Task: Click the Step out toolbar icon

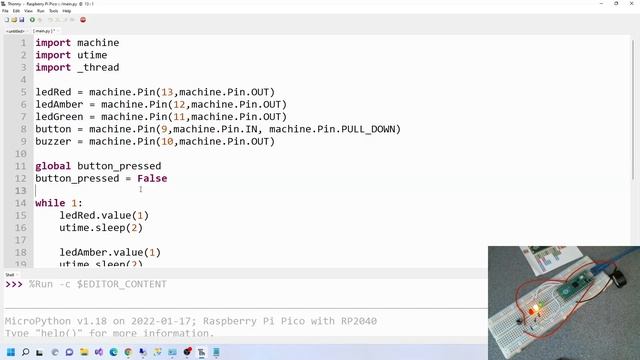Action: [65, 20]
